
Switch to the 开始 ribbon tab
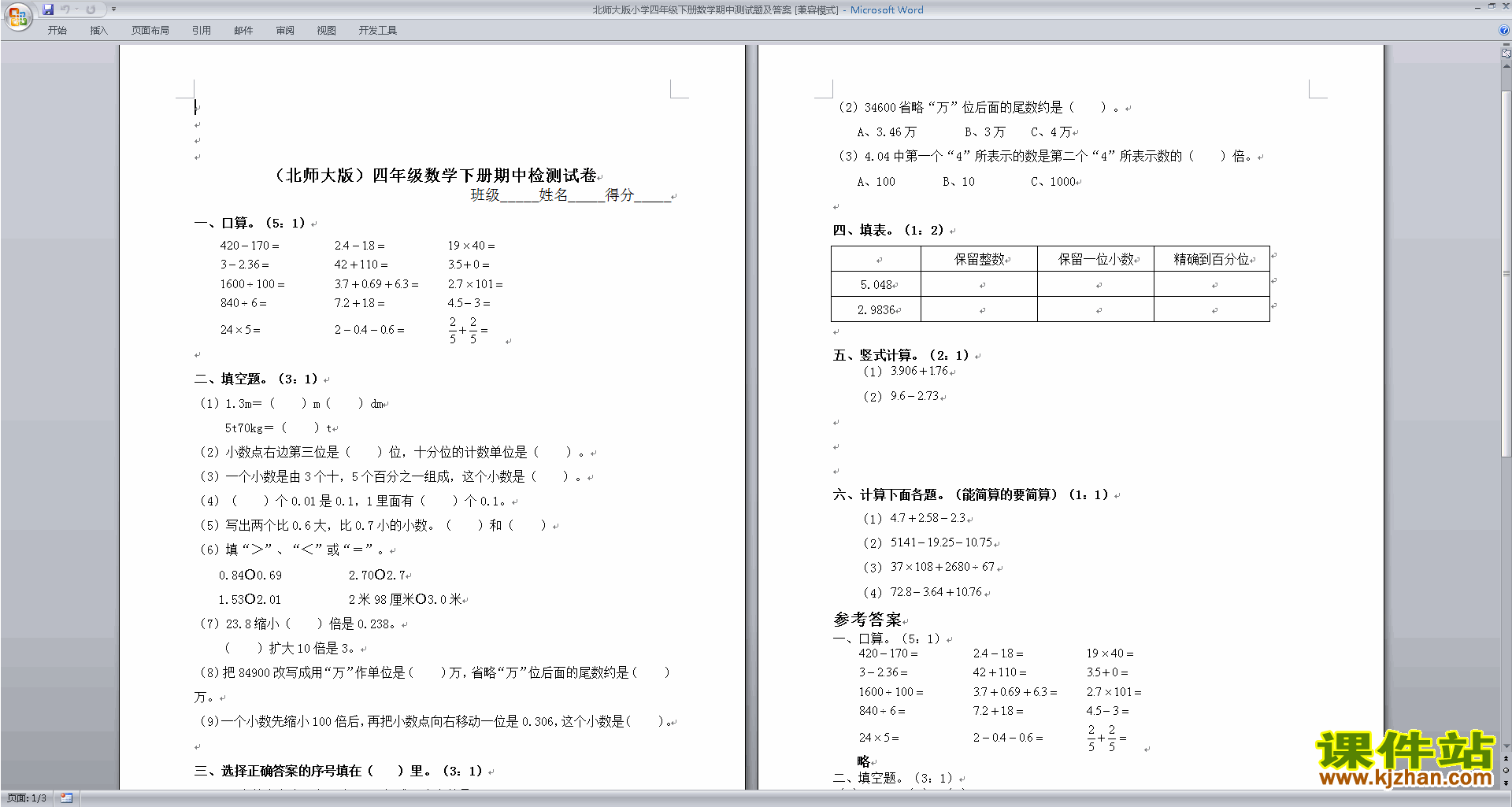pos(57,31)
